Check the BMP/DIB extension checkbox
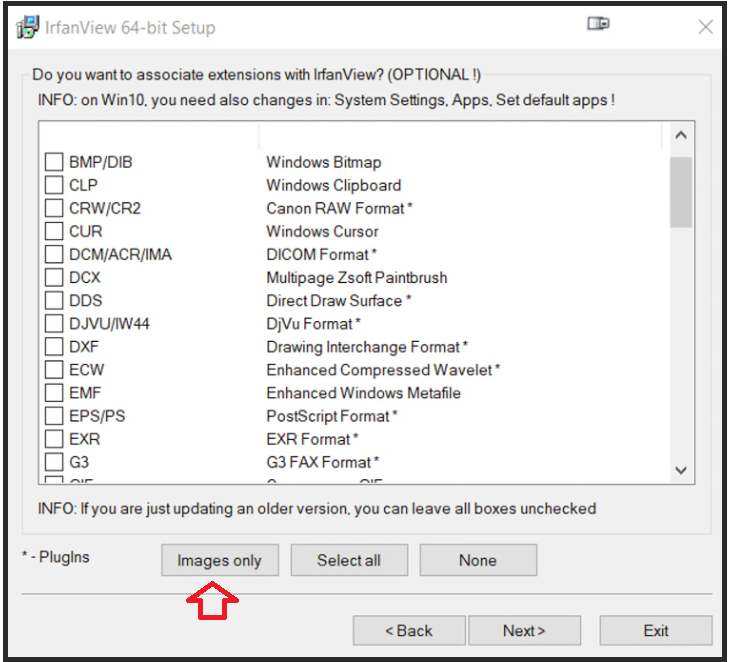729x662 pixels. [x=54, y=162]
